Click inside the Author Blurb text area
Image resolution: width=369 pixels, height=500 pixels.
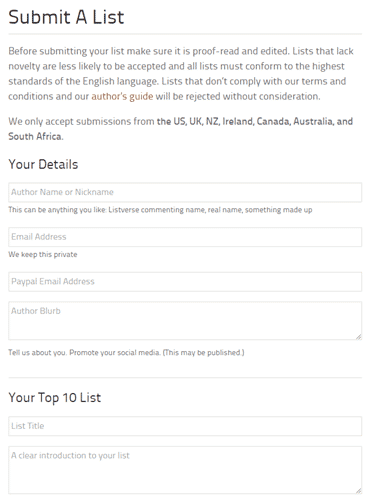[185, 321]
